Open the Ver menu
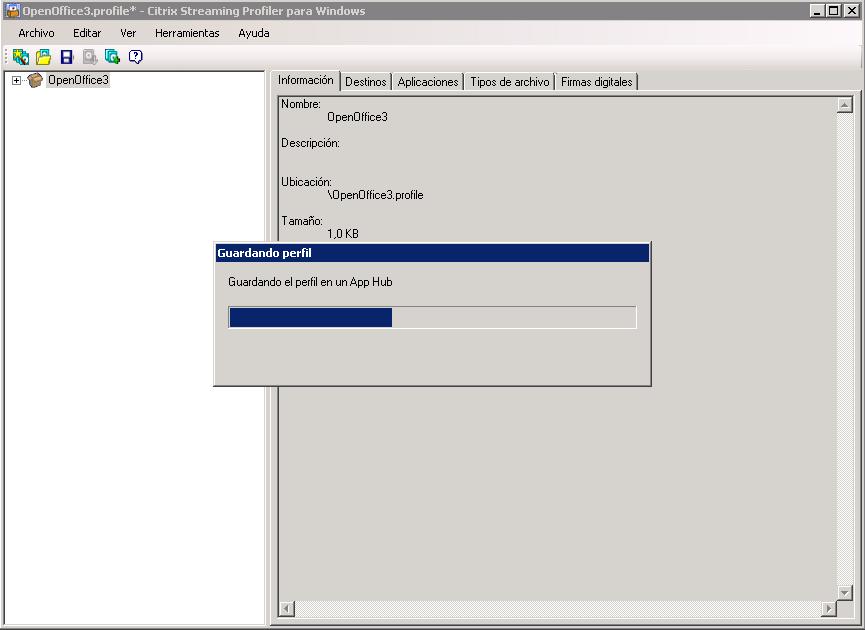 point(128,33)
